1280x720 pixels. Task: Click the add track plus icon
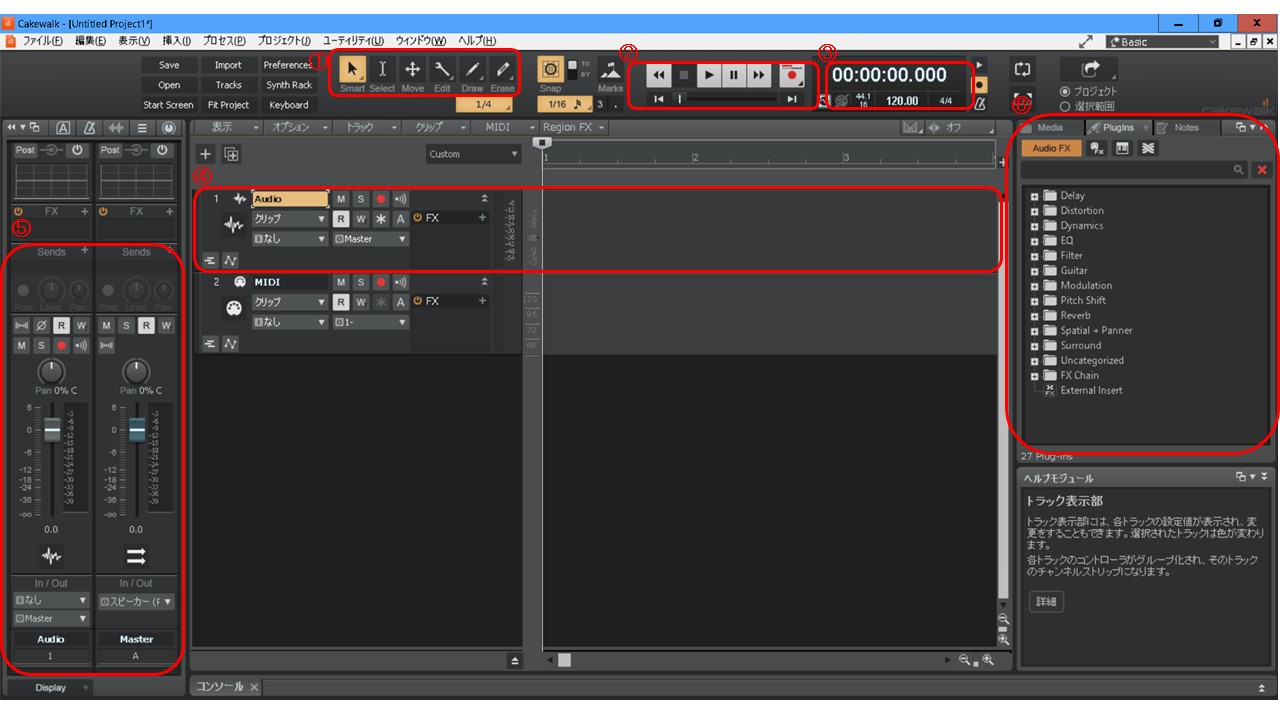tap(206, 154)
